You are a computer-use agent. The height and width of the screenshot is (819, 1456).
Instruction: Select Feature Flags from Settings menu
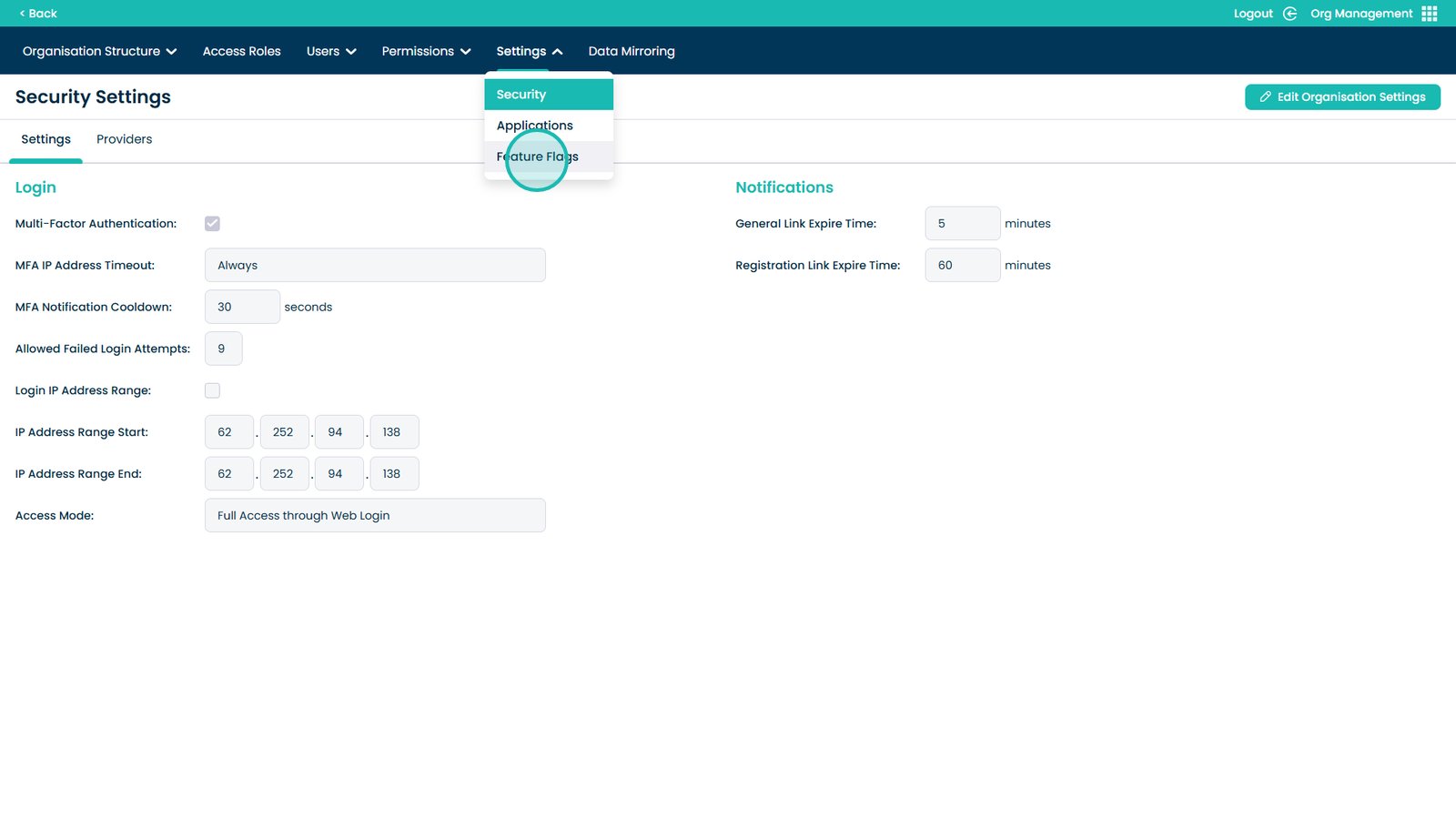[538, 157]
